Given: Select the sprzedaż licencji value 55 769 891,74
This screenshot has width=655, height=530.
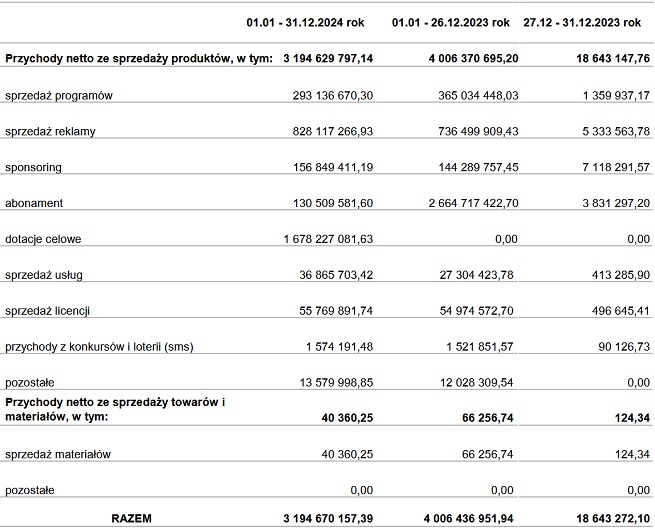Looking at the screenshot, I should (x=336, y=311).
